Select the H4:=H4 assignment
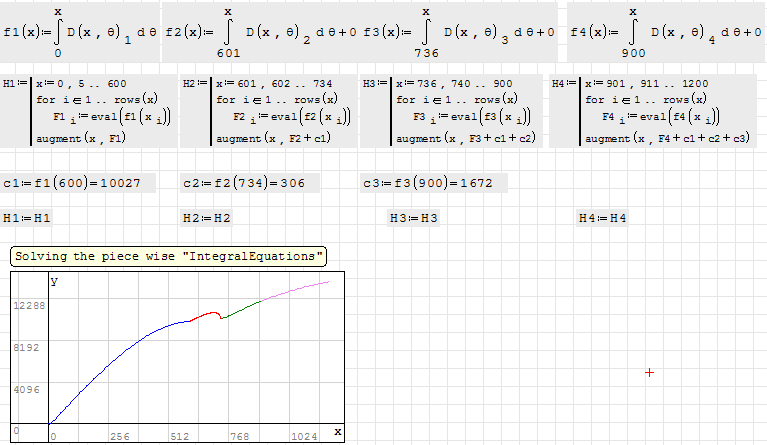The height and width of the screenshot is (445, 767). pos(603,218)
